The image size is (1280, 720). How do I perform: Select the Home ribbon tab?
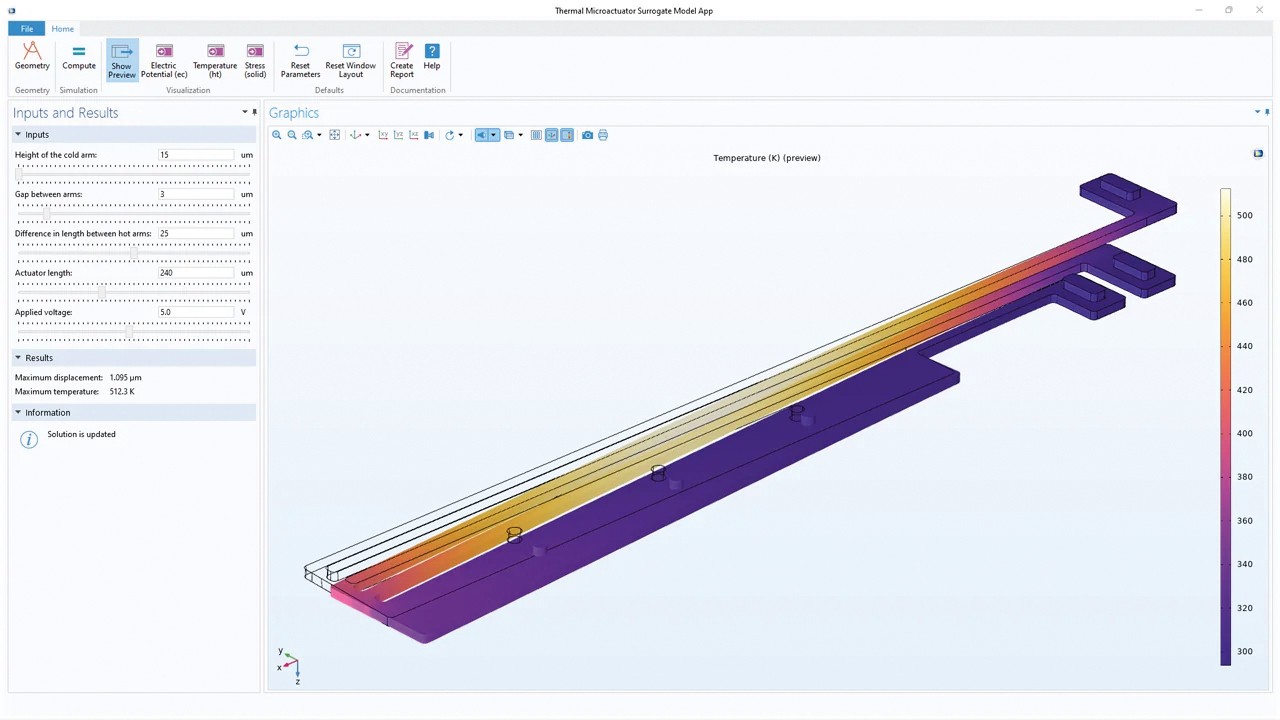[x=62, y=28]
